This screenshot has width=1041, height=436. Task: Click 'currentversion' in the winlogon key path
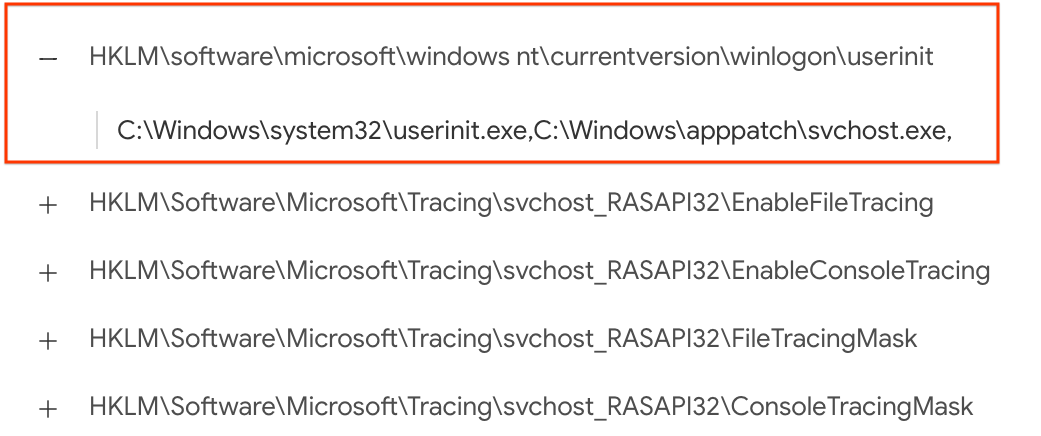(x=633, y=57)
